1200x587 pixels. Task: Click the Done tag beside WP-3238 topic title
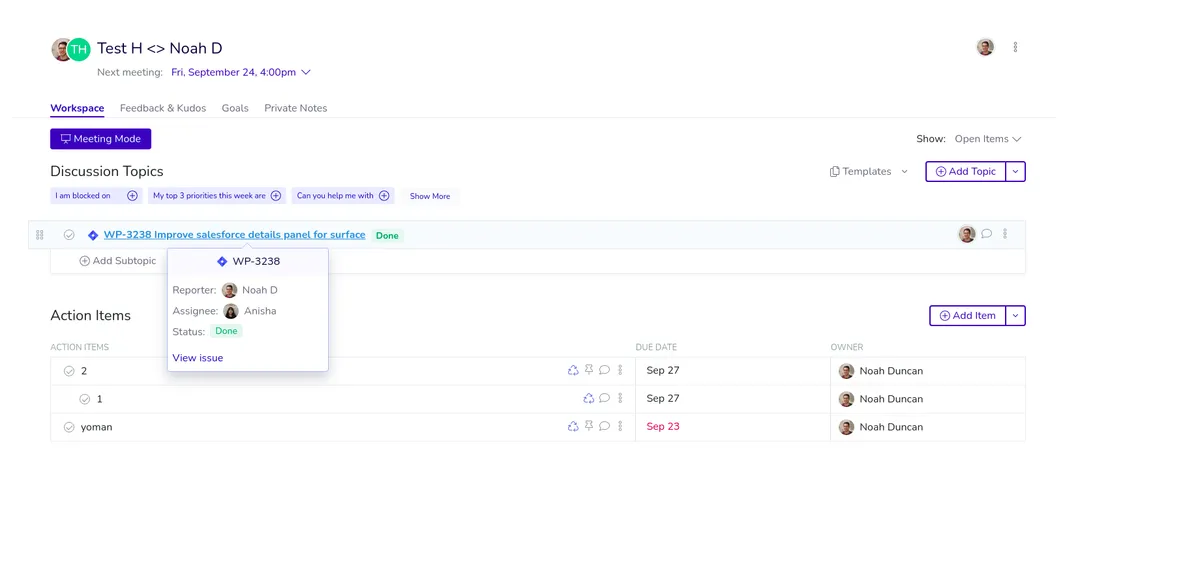tap(387, 236)
